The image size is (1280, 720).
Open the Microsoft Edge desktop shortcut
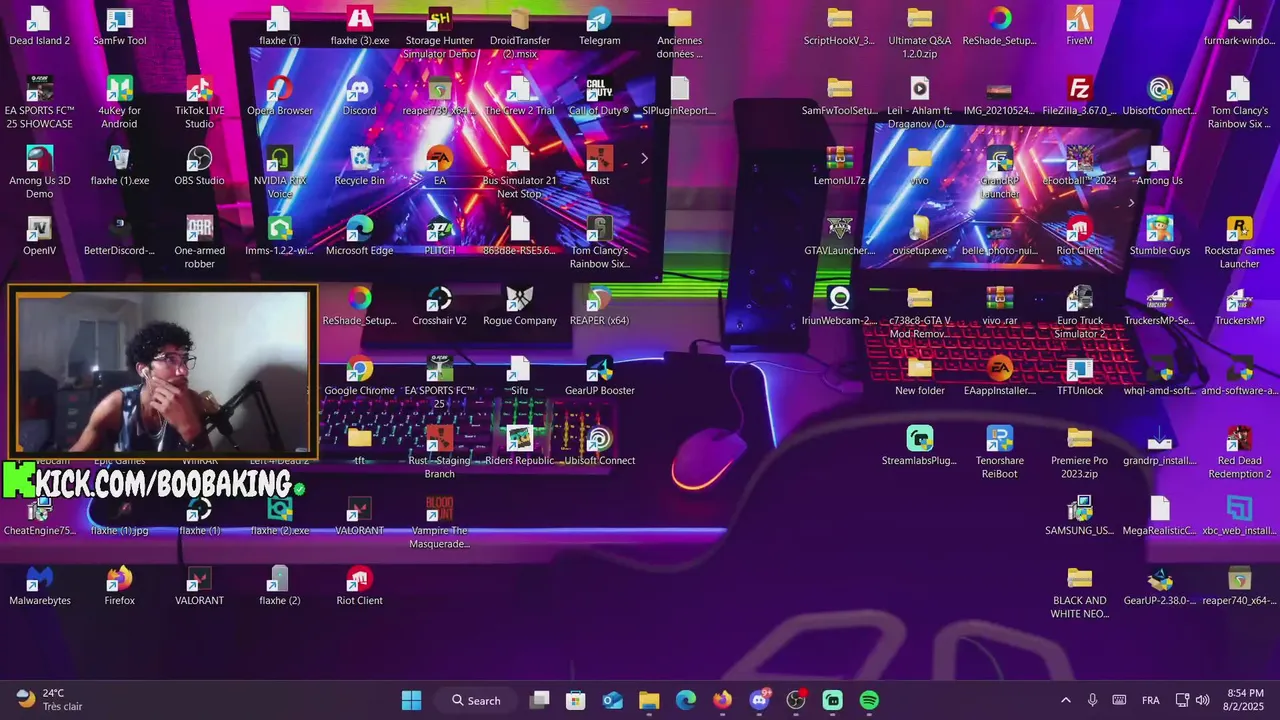pyautogui.click(x=360, y=237)
